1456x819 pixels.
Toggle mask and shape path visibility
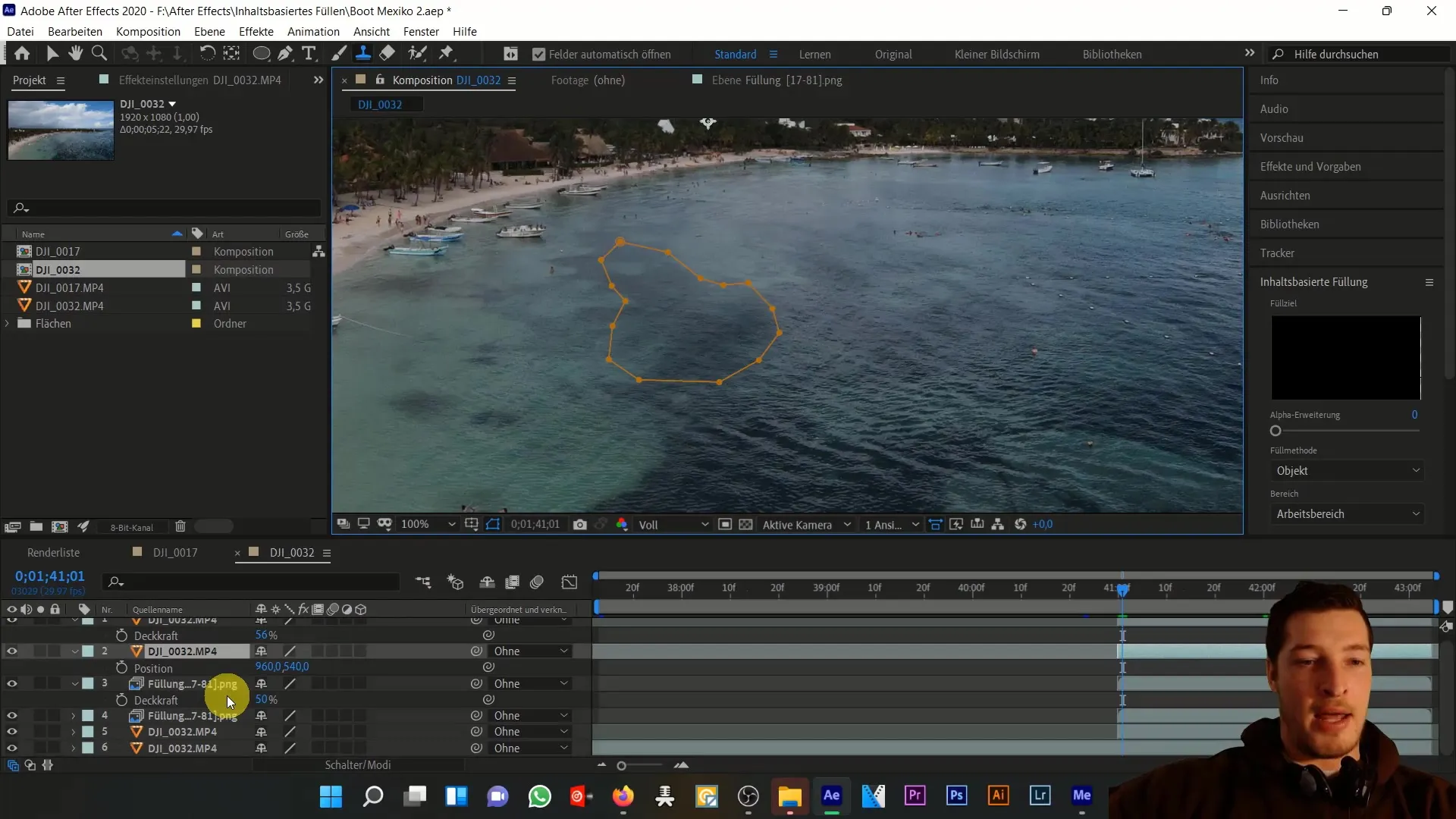[493, 525]
